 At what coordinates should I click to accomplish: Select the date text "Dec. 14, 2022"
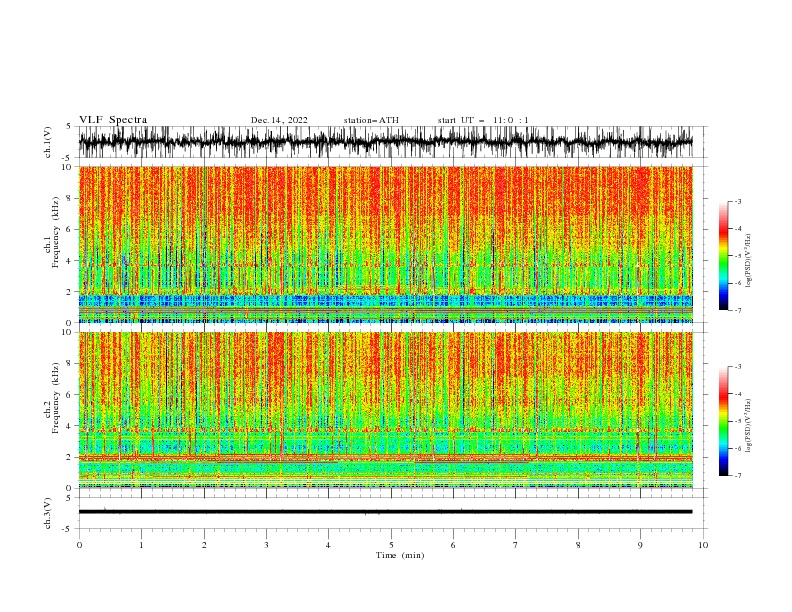click(279, 120)
